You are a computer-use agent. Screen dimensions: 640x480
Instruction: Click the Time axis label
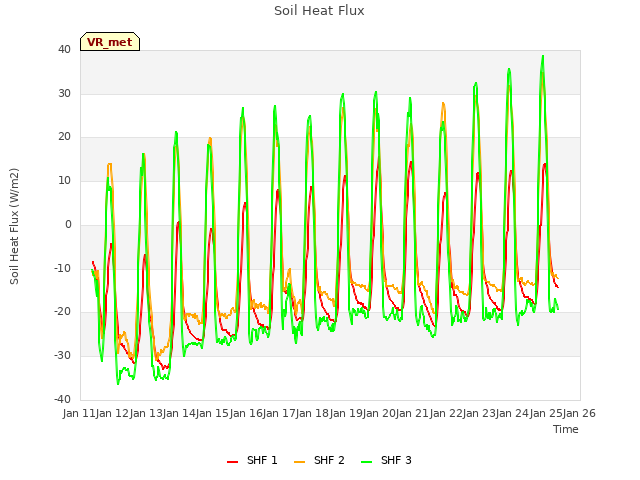[566, 429]
